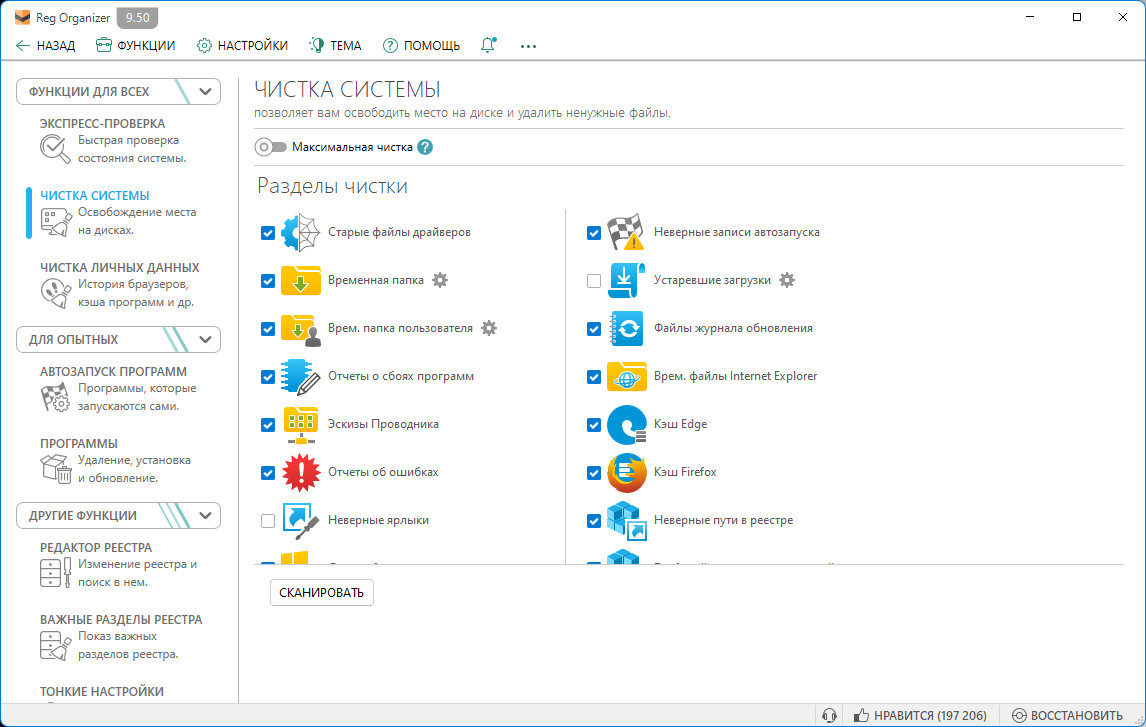The width and height of the screenshot is (1146, 727).
Task: Uncheck Файлы журнала обновления checkbox
Action: (x=593, y=329)
